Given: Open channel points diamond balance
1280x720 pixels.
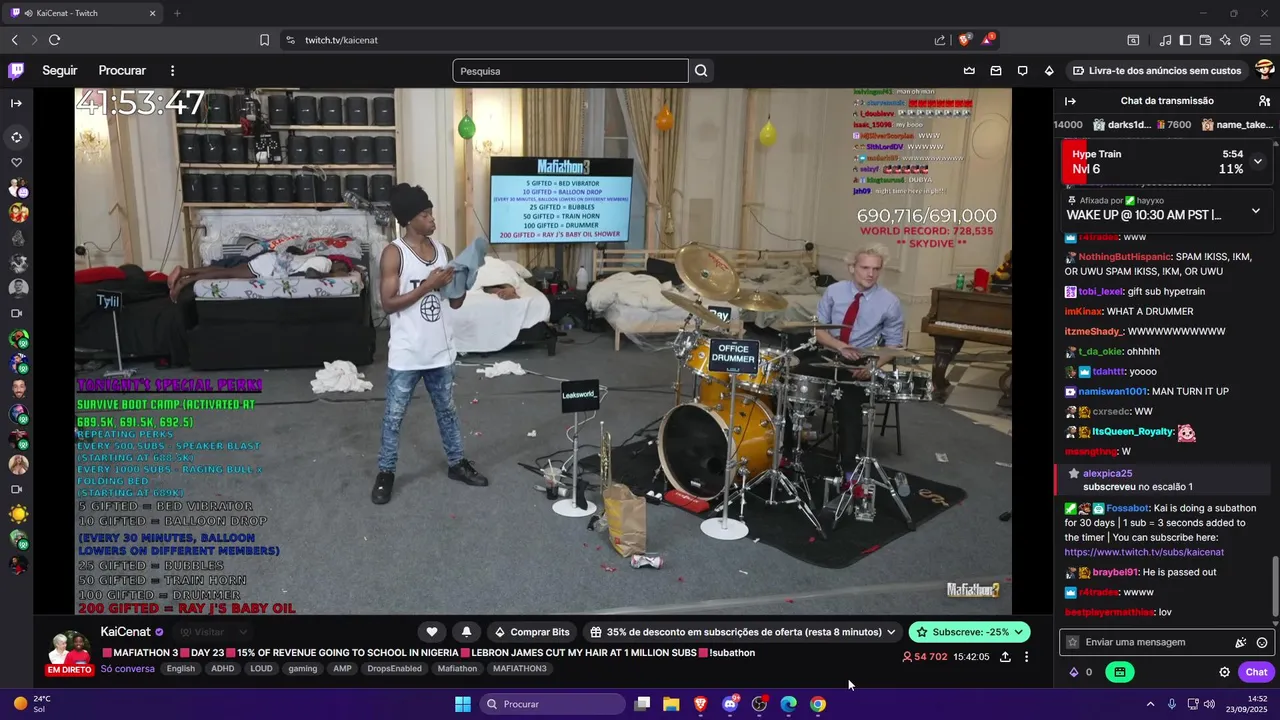Looking at the screenshot, I should 1081,672.
